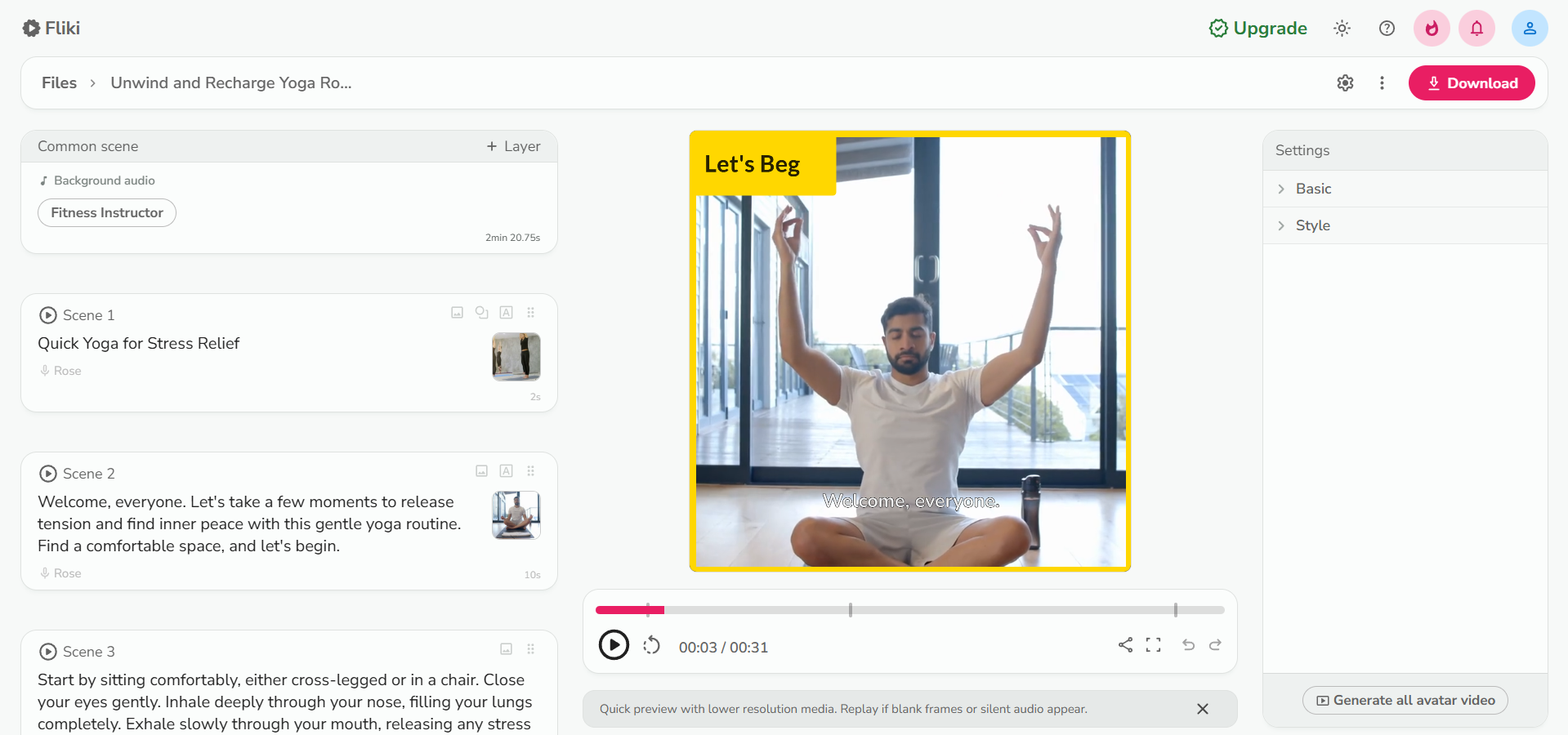Share the preview video
Image resolution: width=1568 pixels, height=735 pixels.
click(x=1125, y=645)
